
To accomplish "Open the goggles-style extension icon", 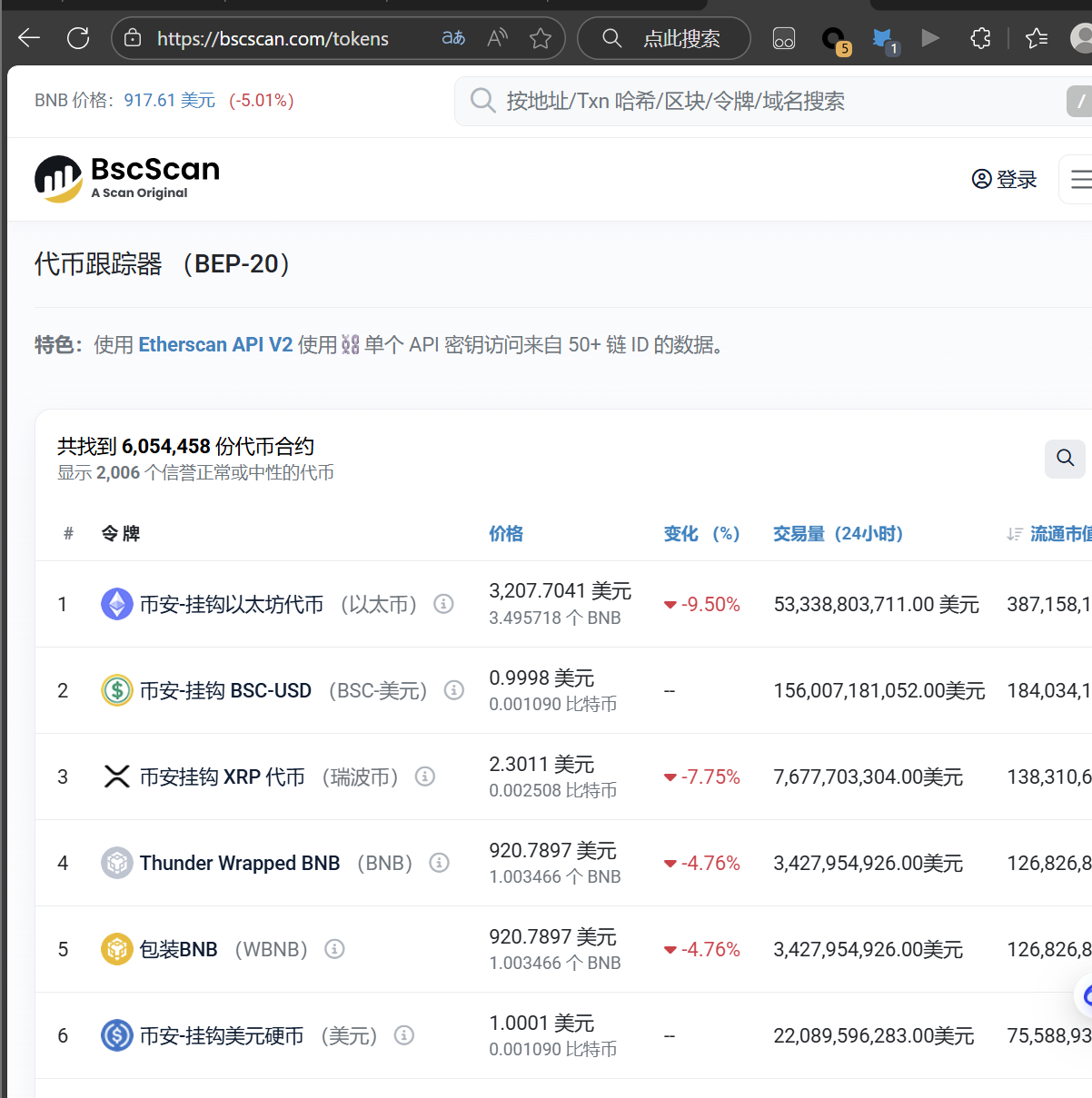I will click(x=784, y=38).
